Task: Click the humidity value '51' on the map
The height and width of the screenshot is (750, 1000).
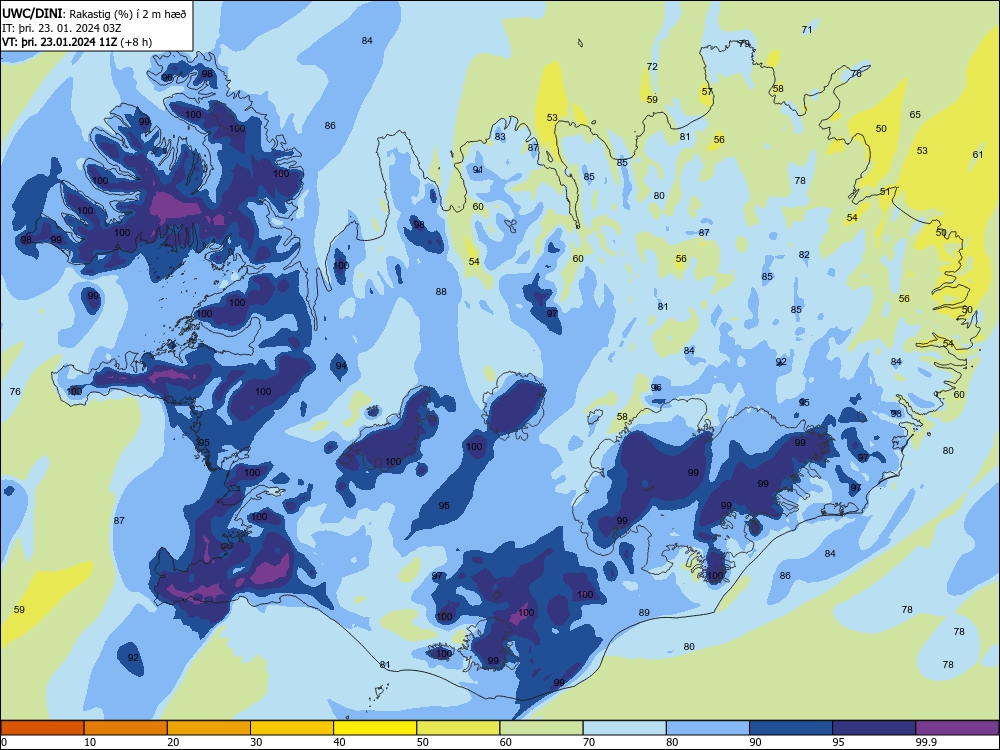Action: pyautogui.click(x=885, y=191)
